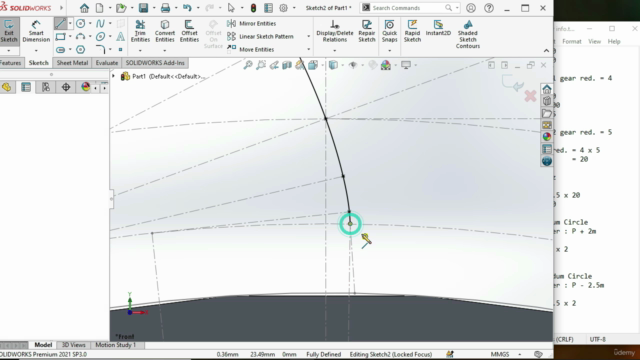Select the Polygon sketch tool
The width and height of the screenshot is (640, 360).
(x=80, y=50)
